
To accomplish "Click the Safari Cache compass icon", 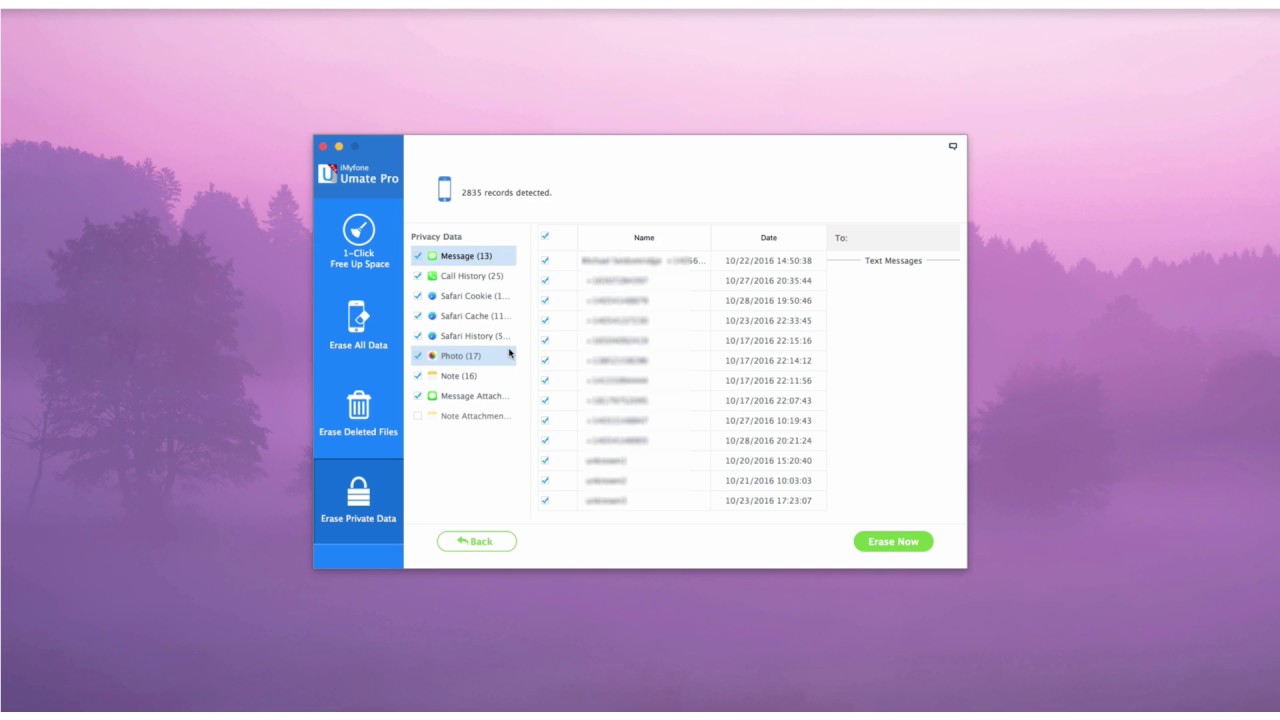I will [x=432, y=316].
